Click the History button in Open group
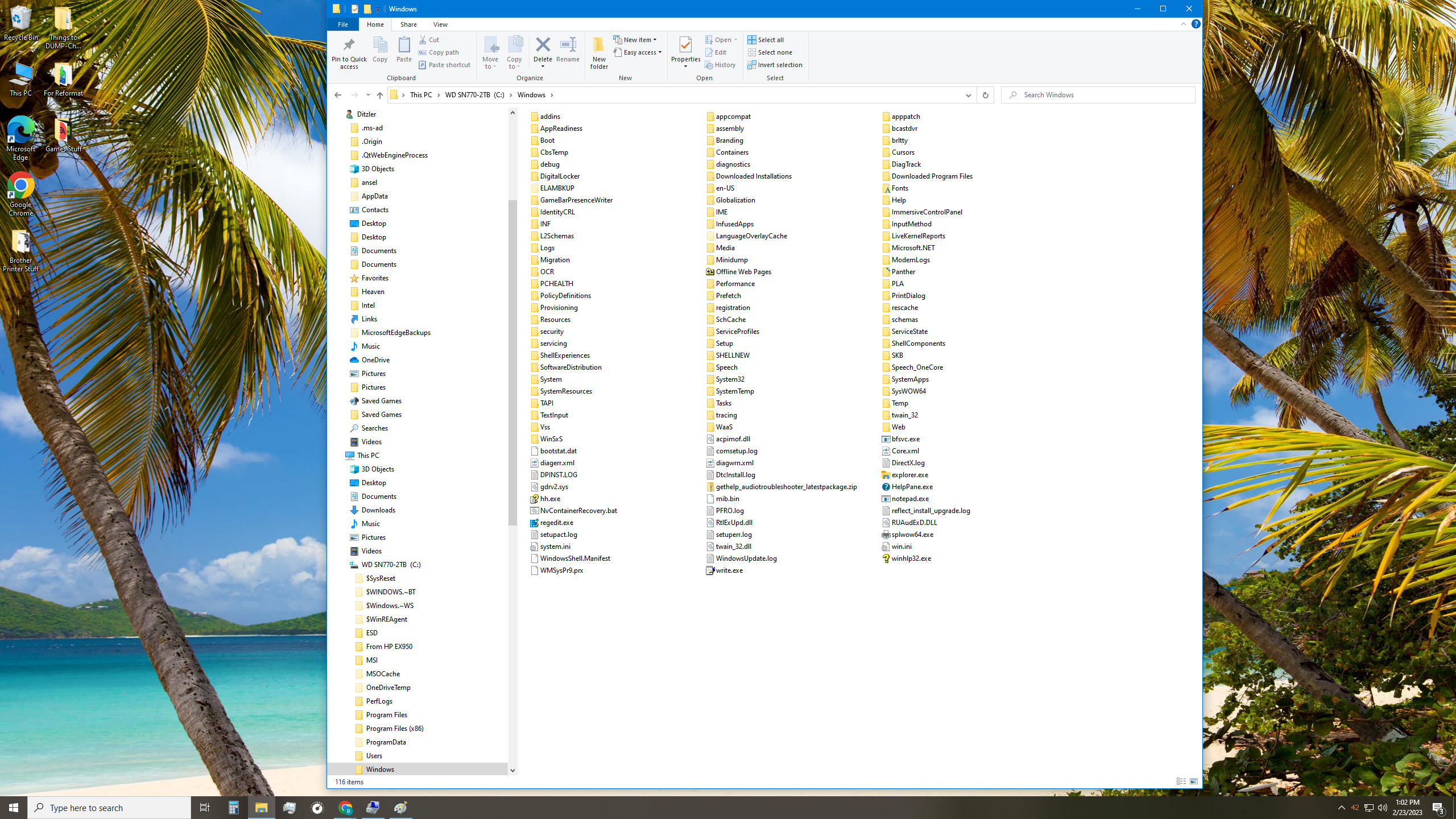Screen dimensions: 1456x819 [x=720, y=65]
